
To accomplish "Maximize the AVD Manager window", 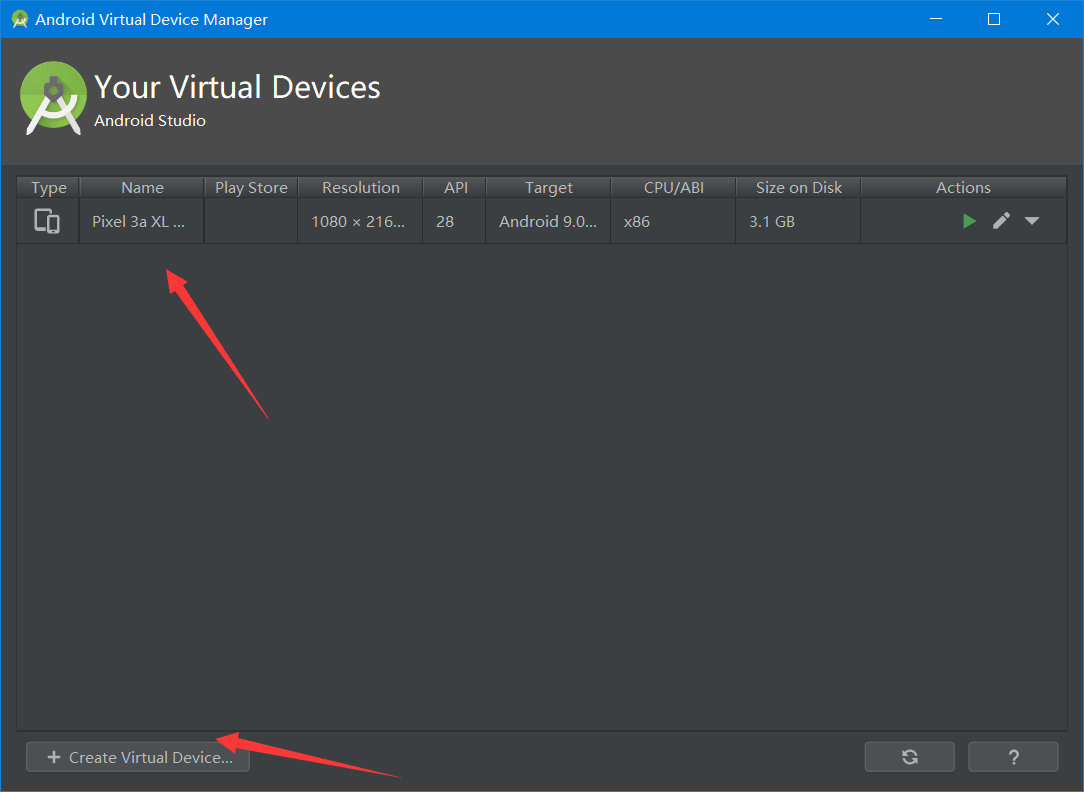I will 994,19.
